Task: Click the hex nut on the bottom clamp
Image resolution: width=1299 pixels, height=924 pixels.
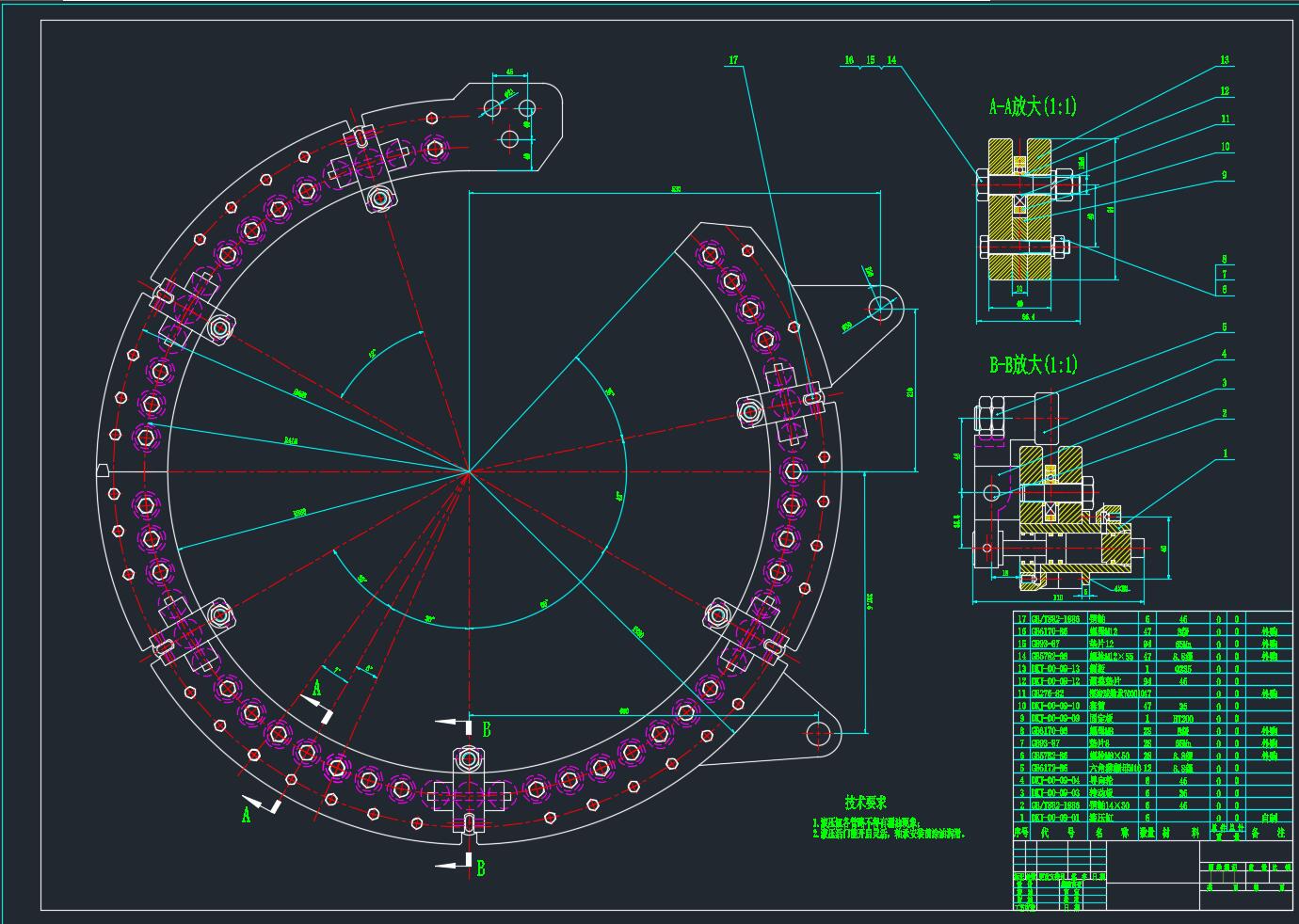Action: [469, 757]
